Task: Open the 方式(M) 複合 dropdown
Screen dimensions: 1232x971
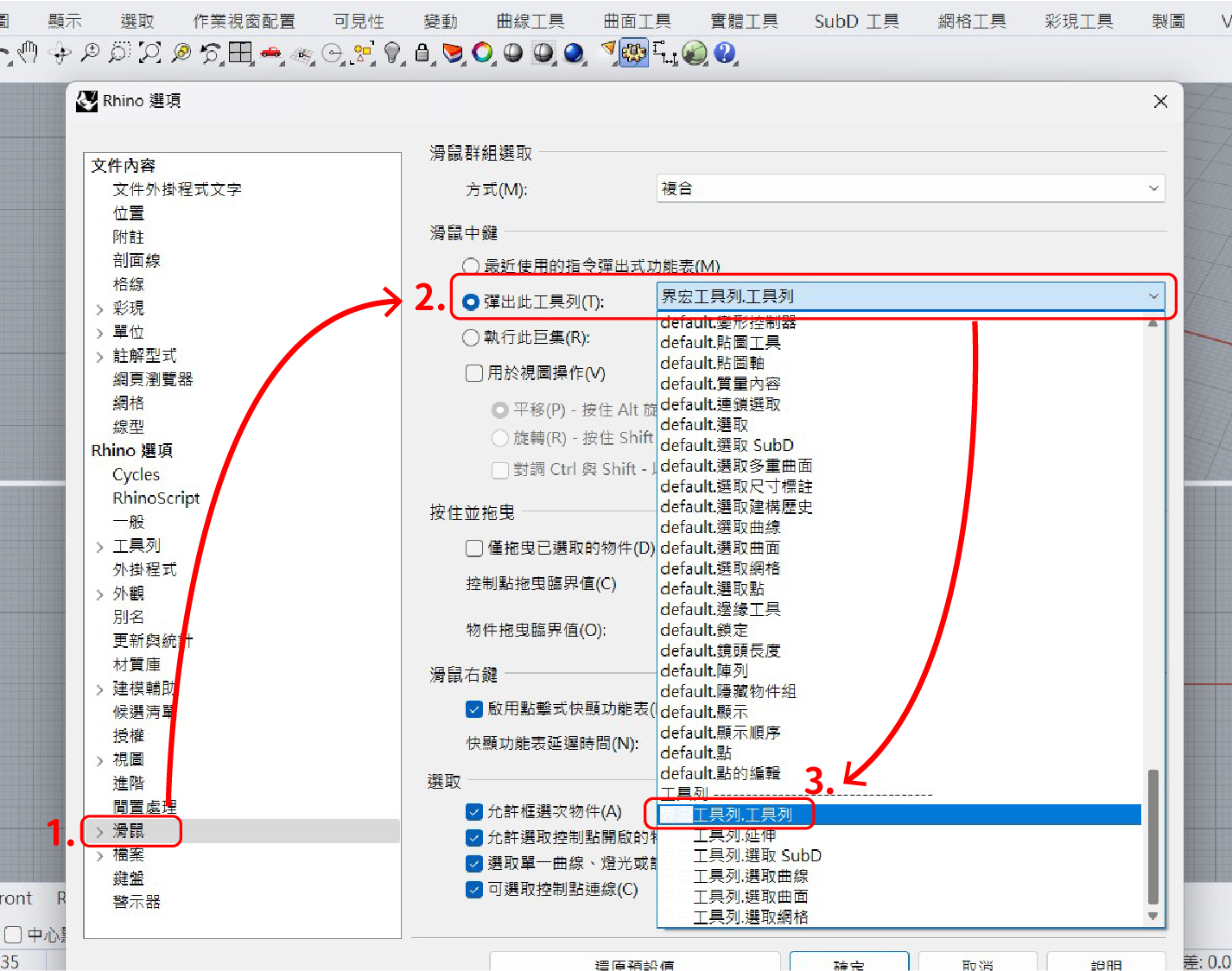Action: [911, 188]
